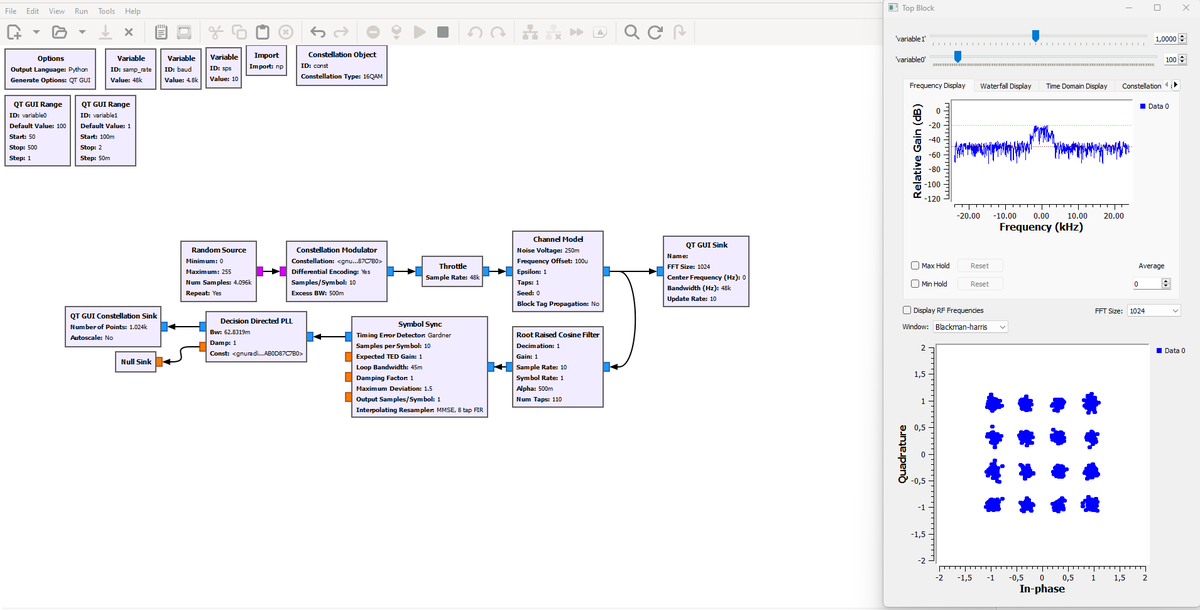Kill the running flowgraph with the stop icon
The width and height of the screenshot is (1200, 610).
click(442, 32)
